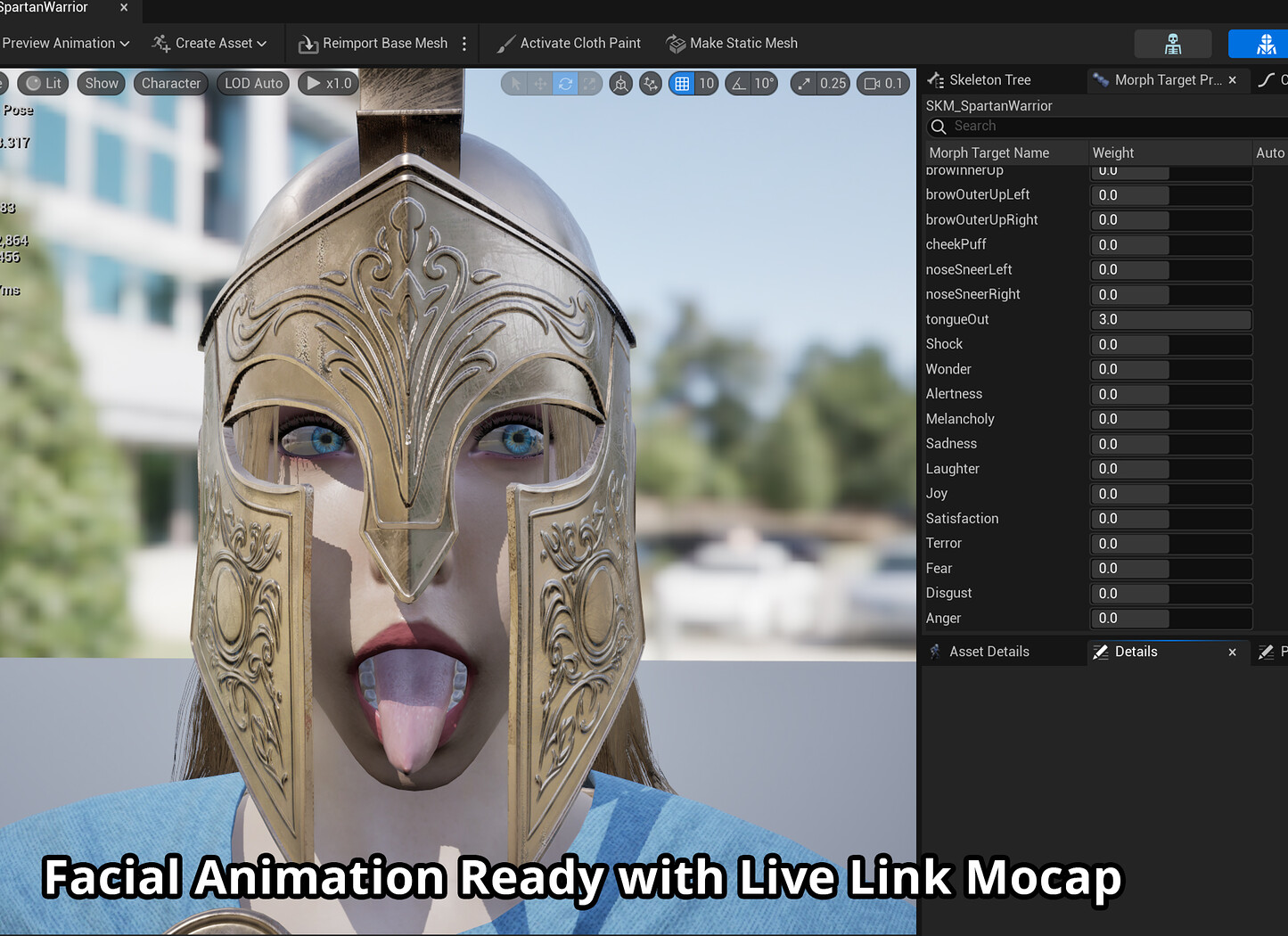This screenshot has height=936, width=1288.
Task: Click the tongueOut weight value 3.0
Action: pos(1108,319)
